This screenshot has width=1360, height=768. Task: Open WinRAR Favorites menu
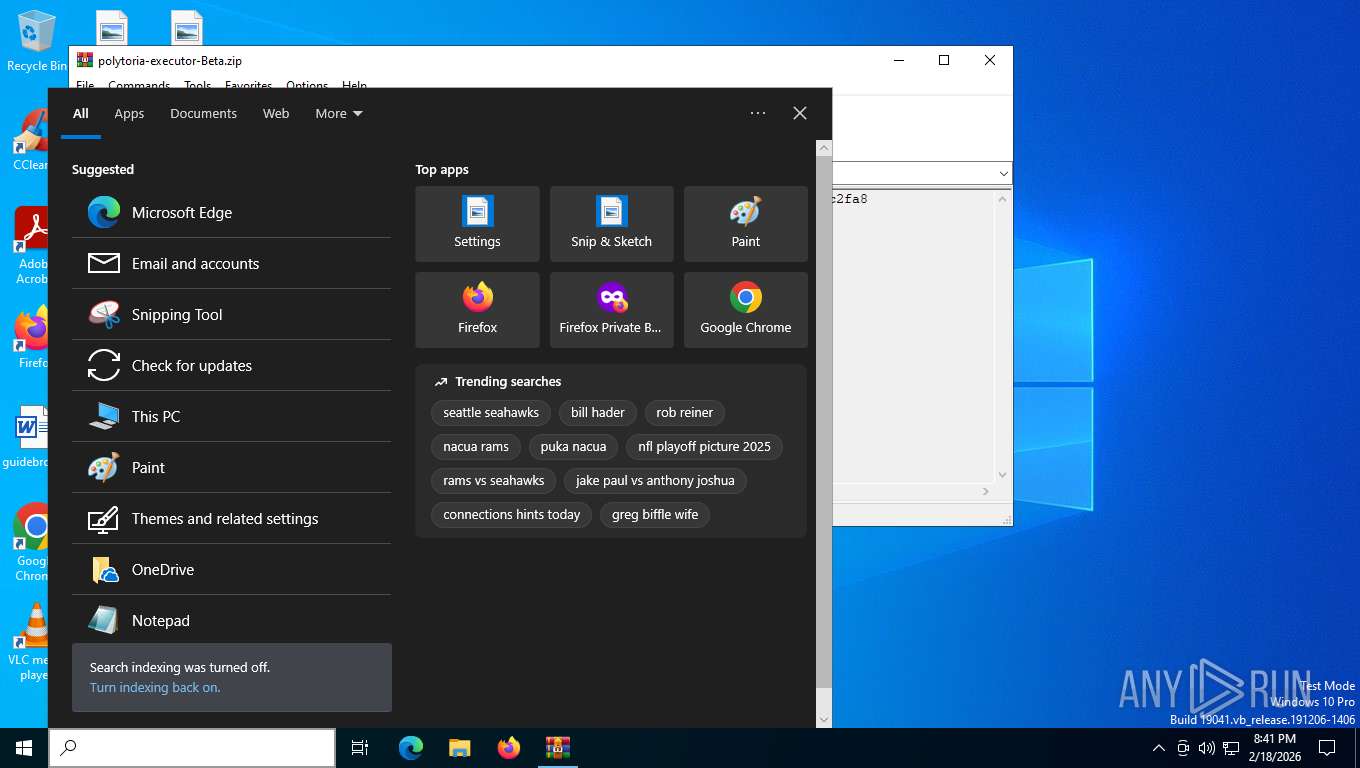248,86
